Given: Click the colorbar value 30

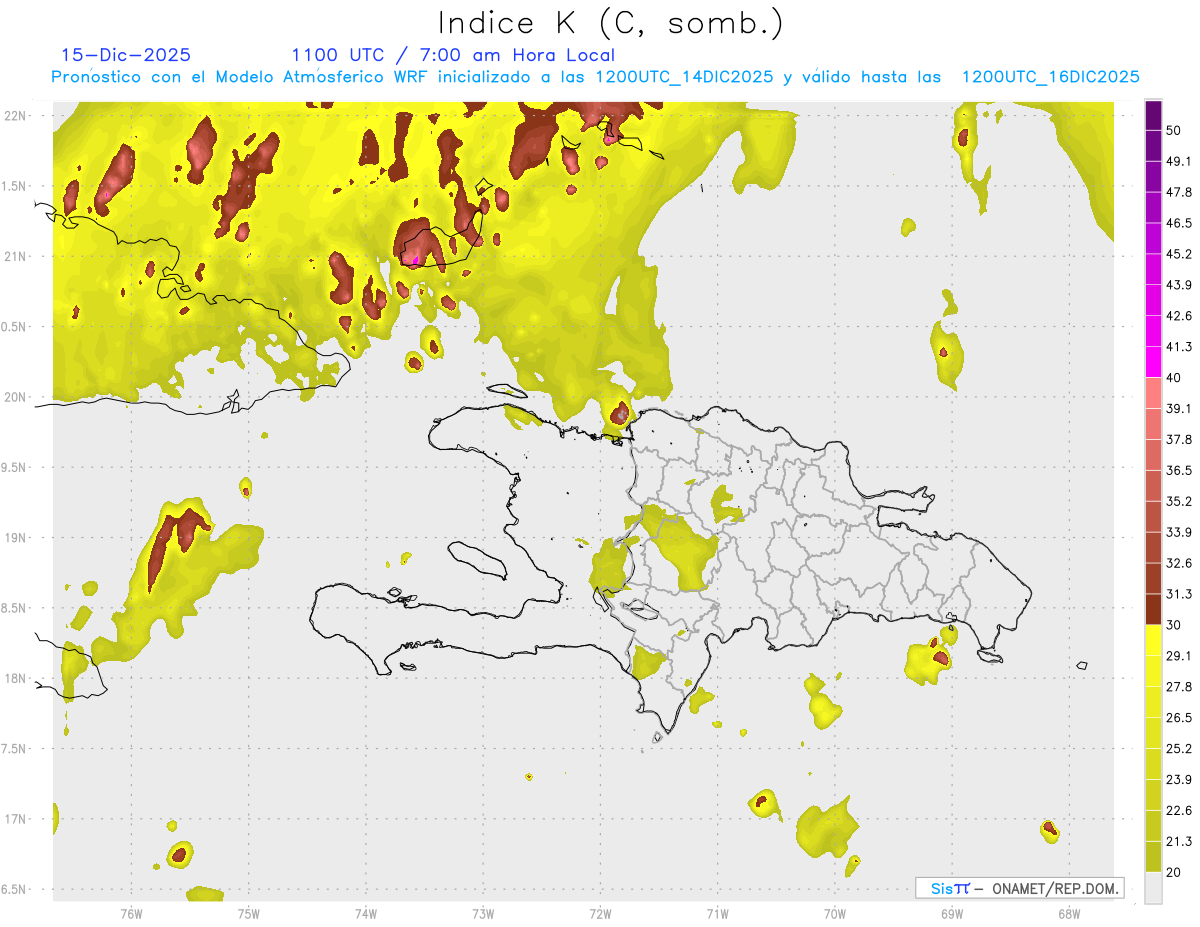Looking at the screenshot, I should point(1175,625).
